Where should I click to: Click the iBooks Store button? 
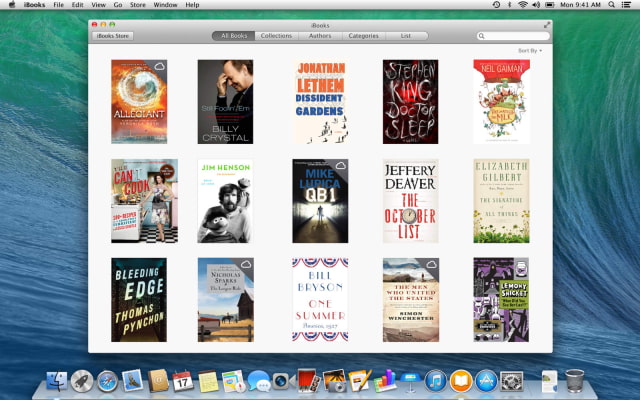(111, 36)
